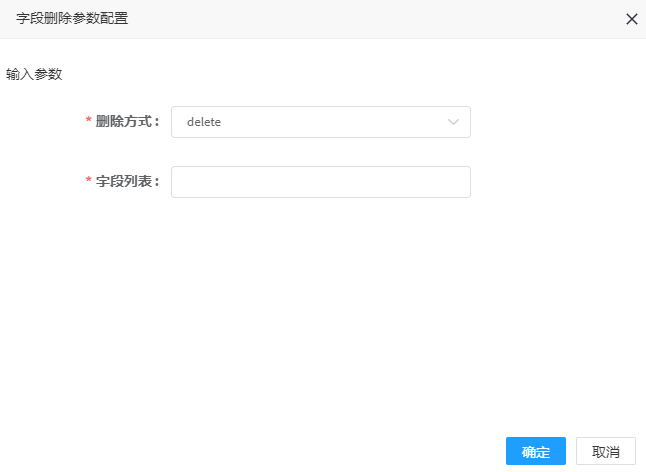
Task: Expand the 删除方式 chevron arrow
Action: tap(453, 122)
